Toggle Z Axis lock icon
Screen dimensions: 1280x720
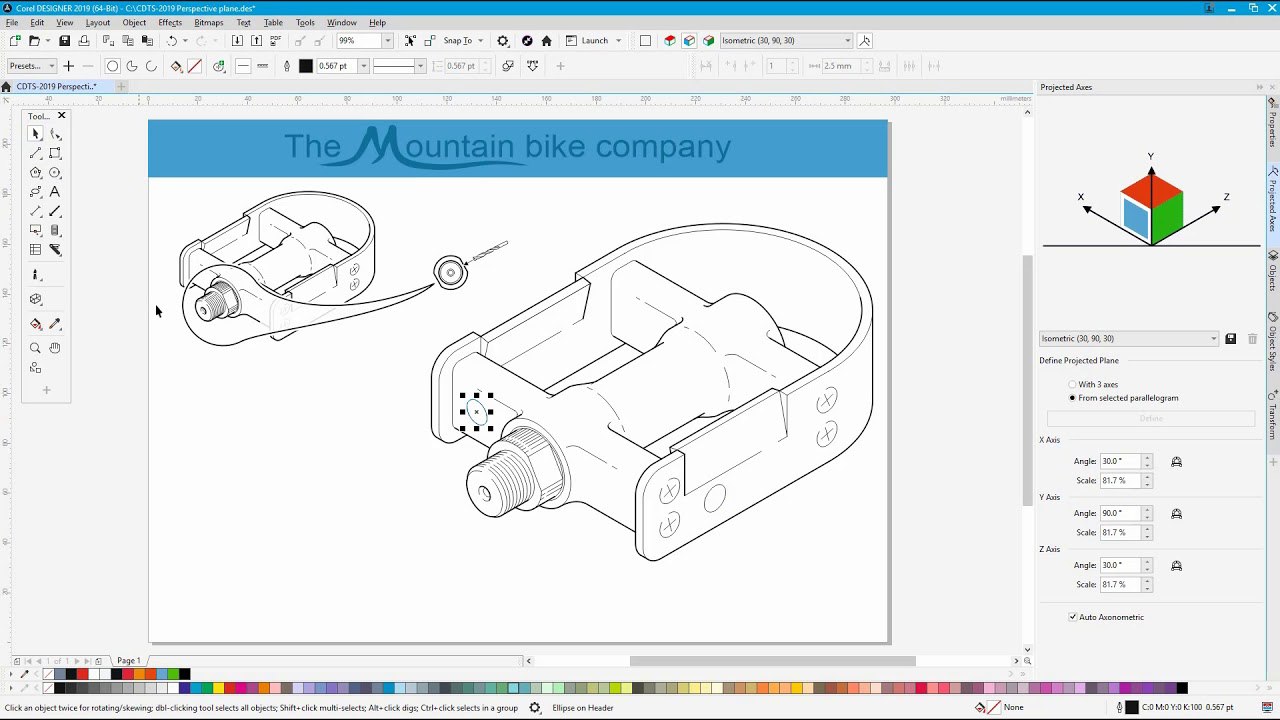(x=1176, y=565)
